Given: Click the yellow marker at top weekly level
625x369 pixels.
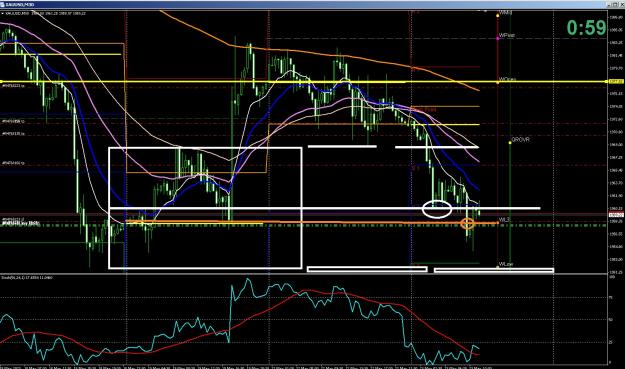Looking at the screenshot, I should (497, 16).
